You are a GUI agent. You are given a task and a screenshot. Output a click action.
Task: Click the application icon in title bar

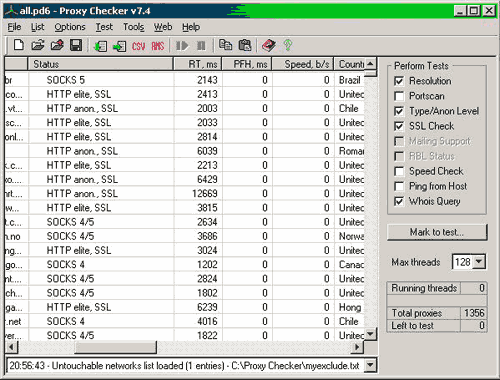[x=11, y=11]
